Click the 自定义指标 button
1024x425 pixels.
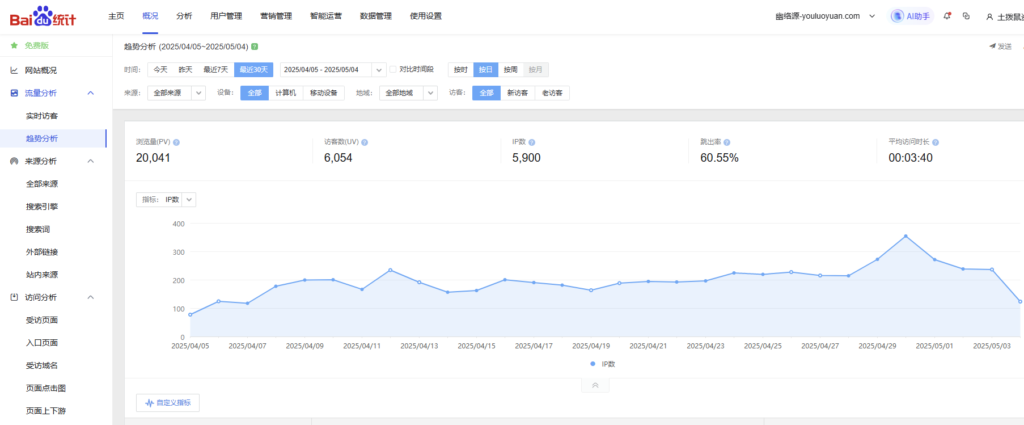[x=168, y=403]
